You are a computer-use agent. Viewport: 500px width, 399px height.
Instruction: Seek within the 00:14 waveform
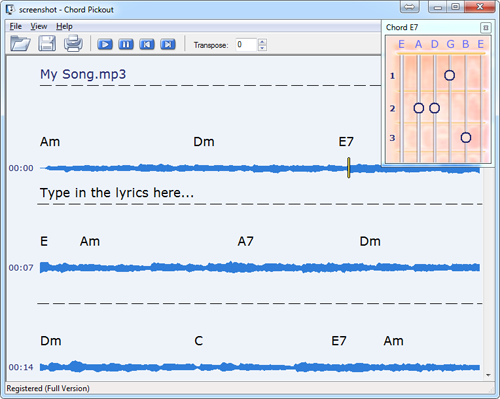[260, 367]
